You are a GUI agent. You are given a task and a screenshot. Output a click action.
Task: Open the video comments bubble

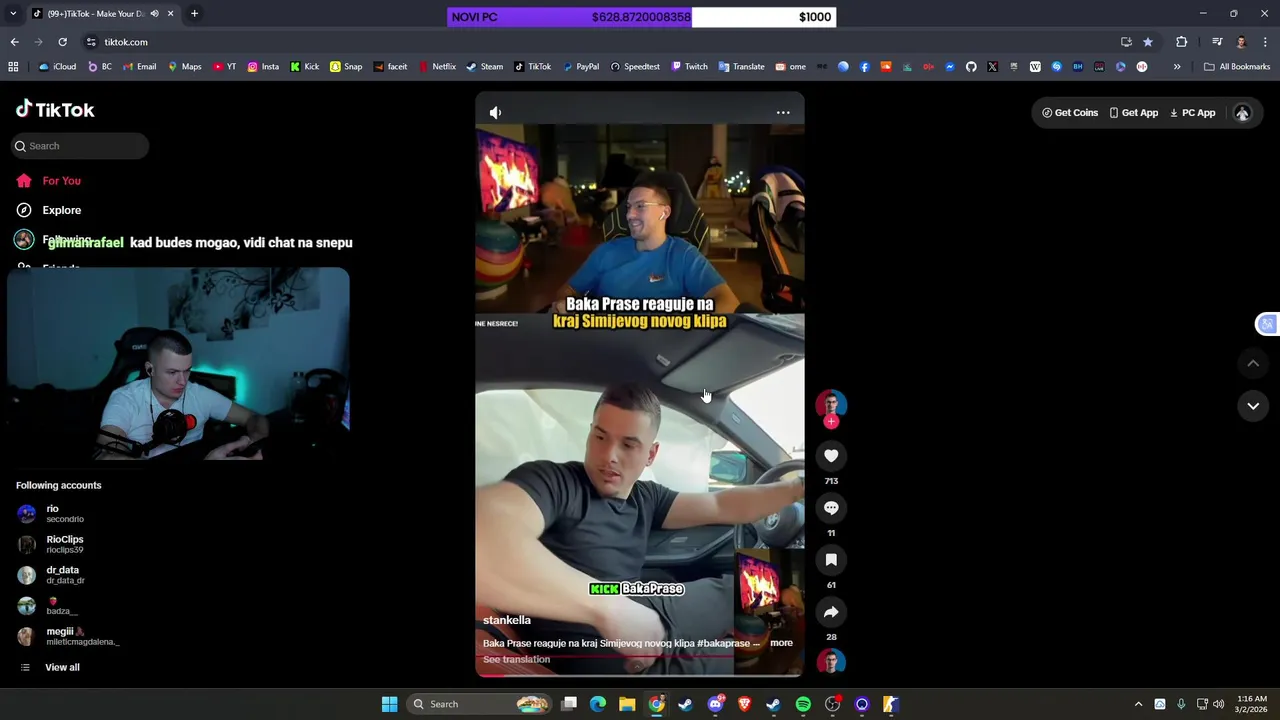coord(831,508)
